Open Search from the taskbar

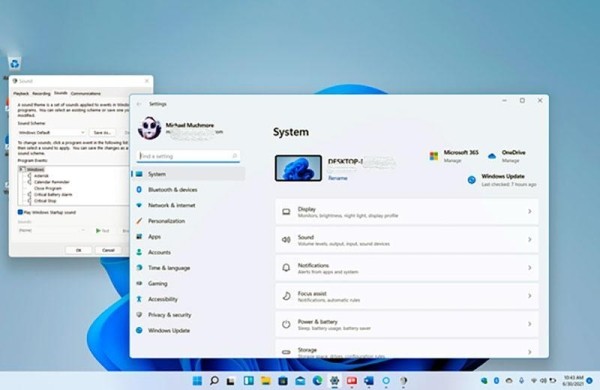pyautogui.click(x=214, y=380)
